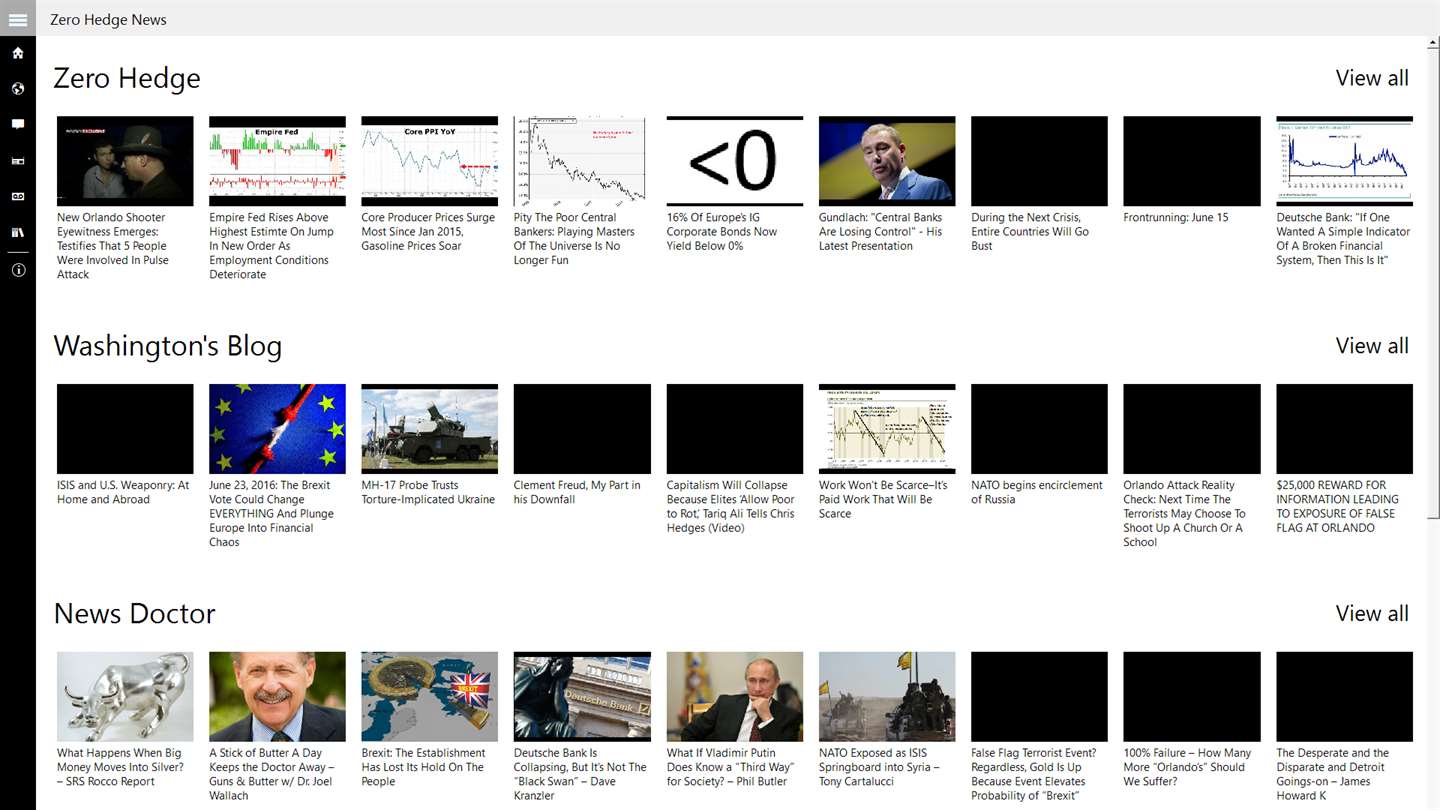Open the Gundlach speaker photo thumbnail

[887, 161]
